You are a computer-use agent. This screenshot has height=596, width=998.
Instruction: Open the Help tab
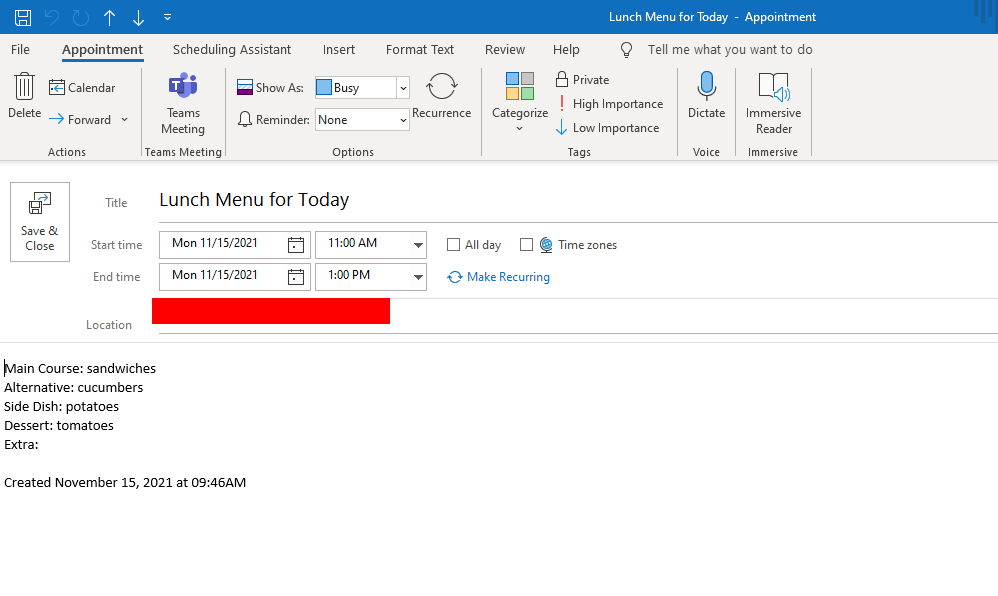[x=566, y=50]
